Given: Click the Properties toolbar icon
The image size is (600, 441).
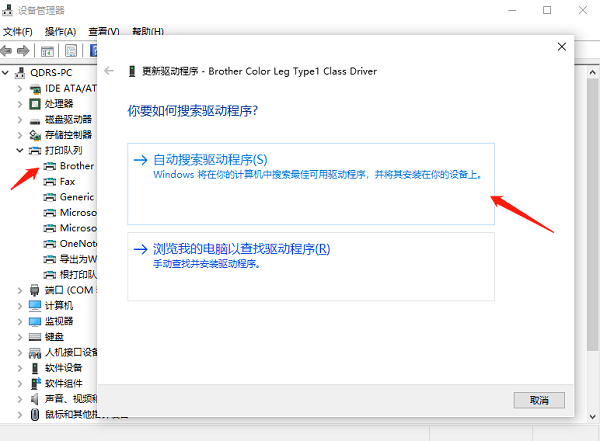Looking at the screenshot, I should [71, 50].
